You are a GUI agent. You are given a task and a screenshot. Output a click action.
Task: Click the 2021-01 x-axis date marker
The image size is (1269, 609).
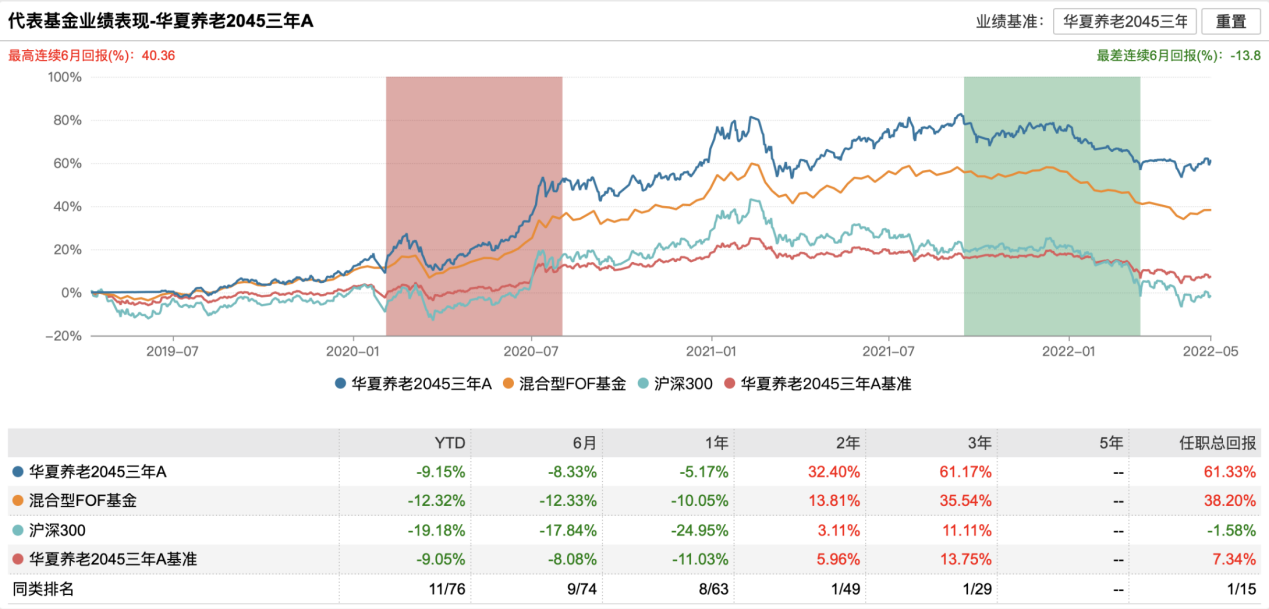711,351
